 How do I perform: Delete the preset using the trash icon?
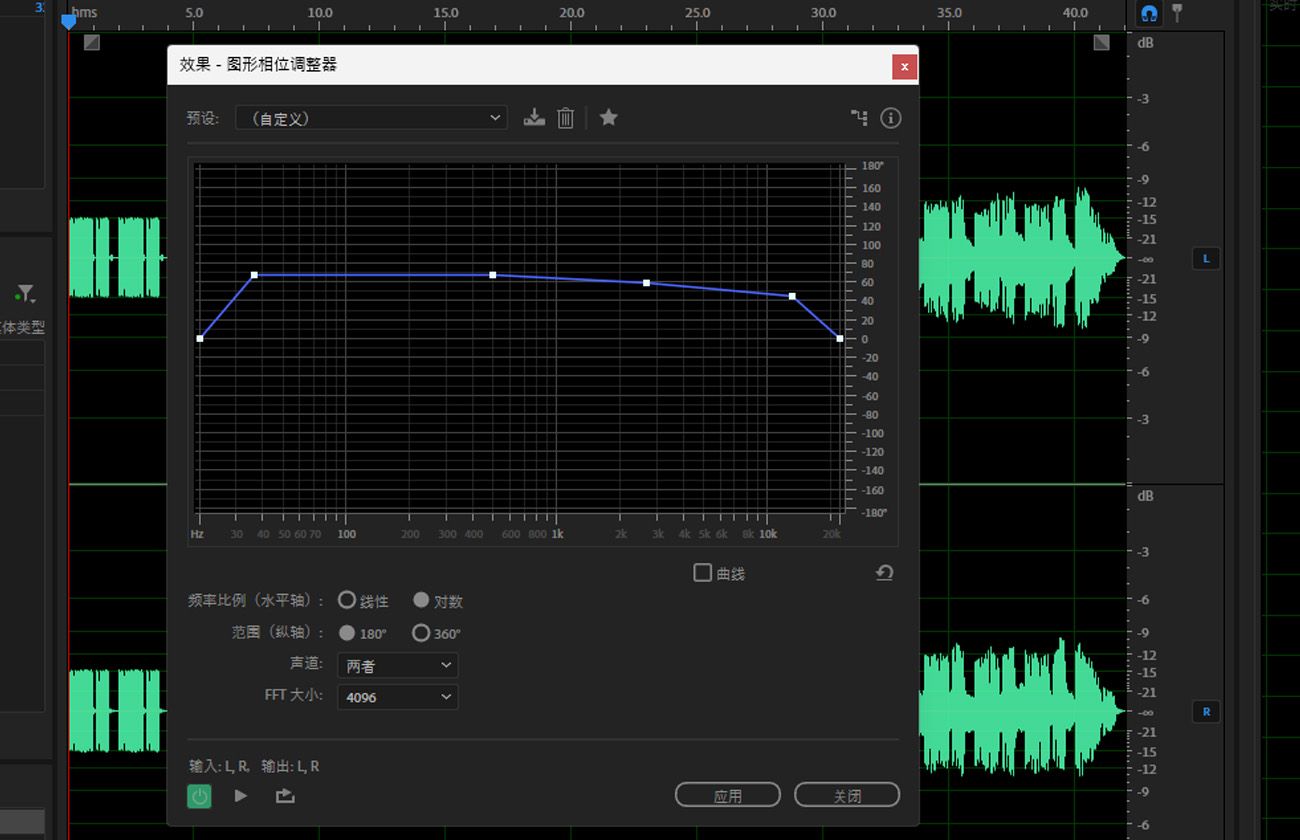[565, 118]
